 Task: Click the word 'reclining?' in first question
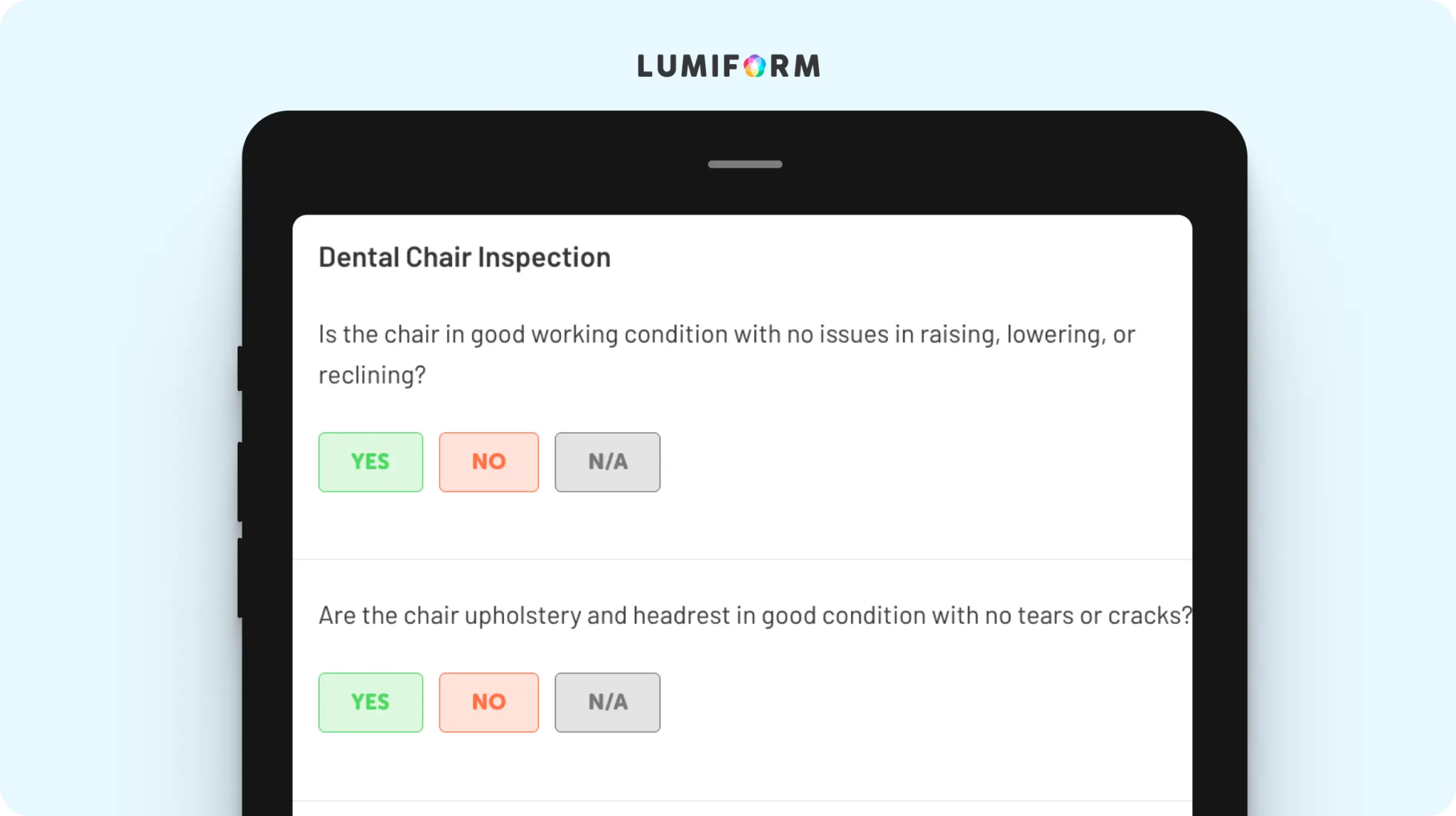[x=372, y=375]
